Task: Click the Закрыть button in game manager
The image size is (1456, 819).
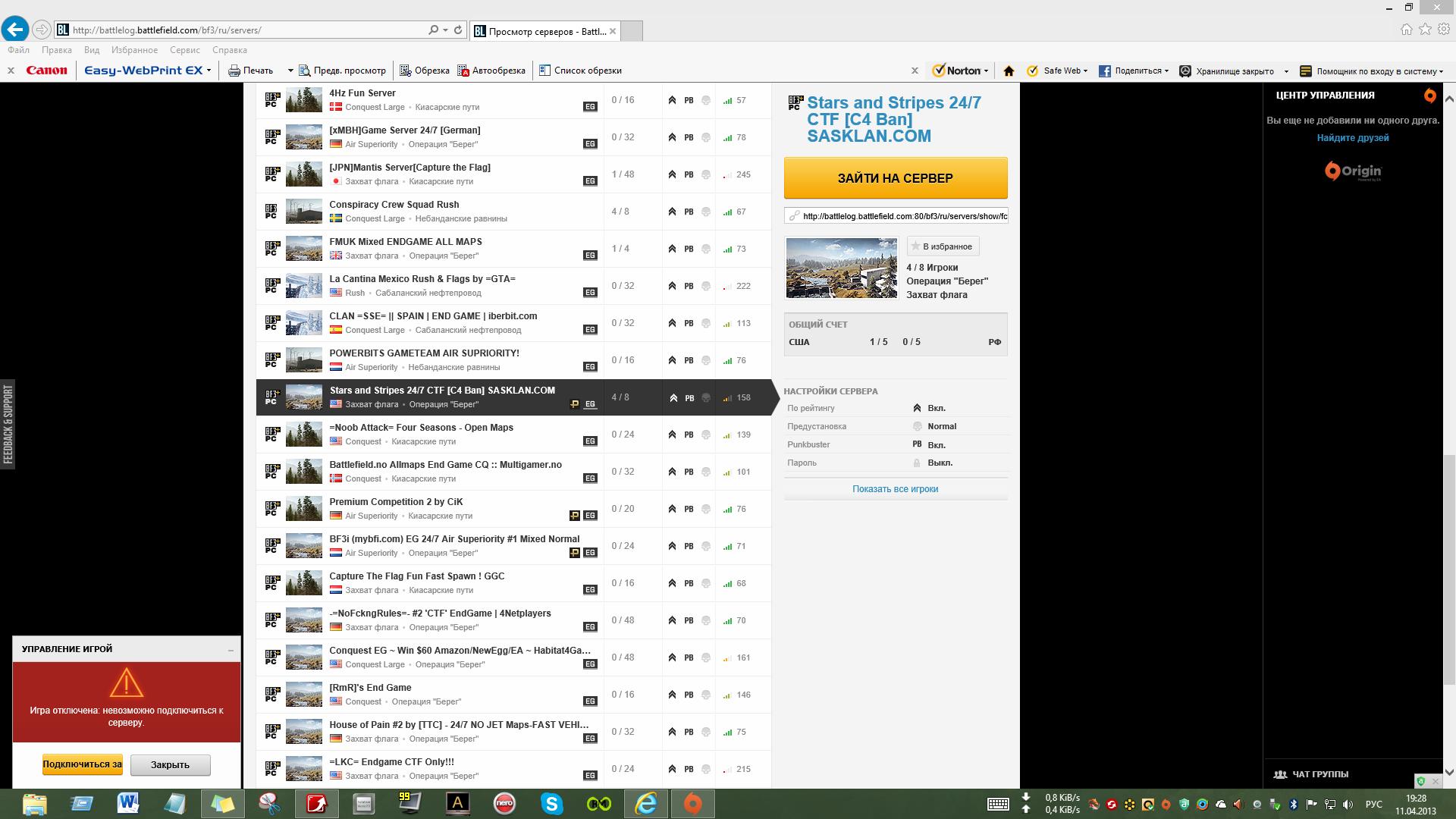Action: coord(170,764)
